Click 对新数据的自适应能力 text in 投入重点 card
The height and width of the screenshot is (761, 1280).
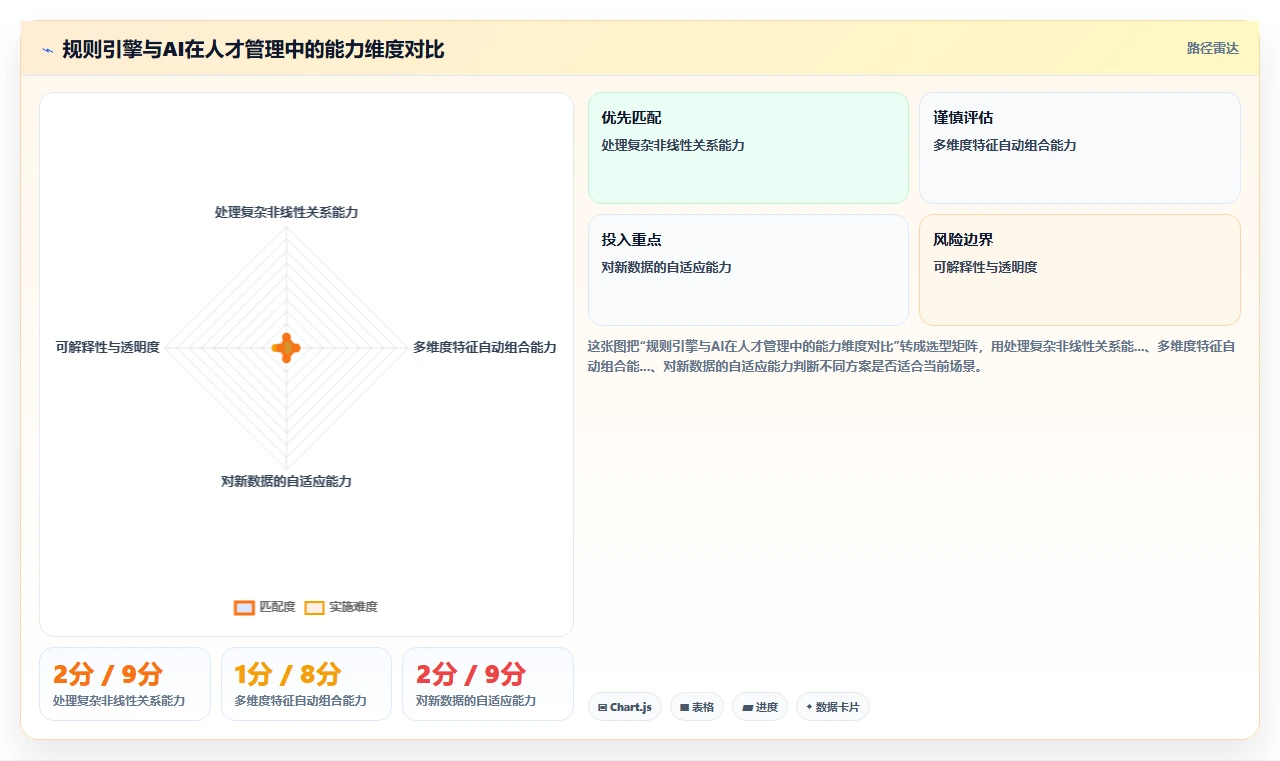(666, 267)
